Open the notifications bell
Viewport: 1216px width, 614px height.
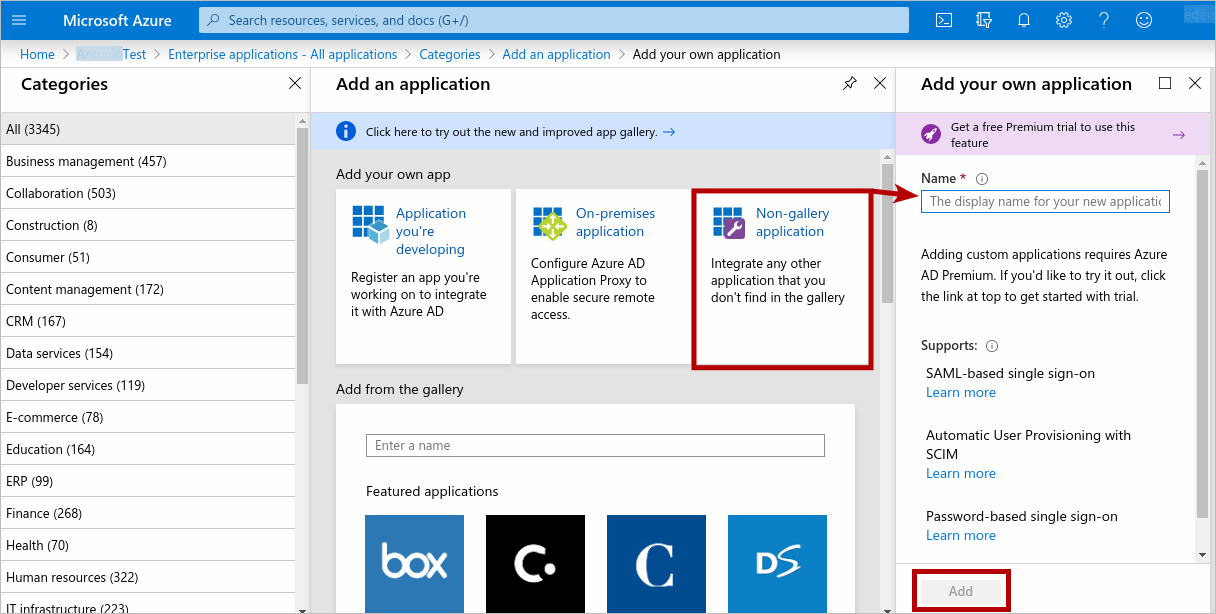1024,20
